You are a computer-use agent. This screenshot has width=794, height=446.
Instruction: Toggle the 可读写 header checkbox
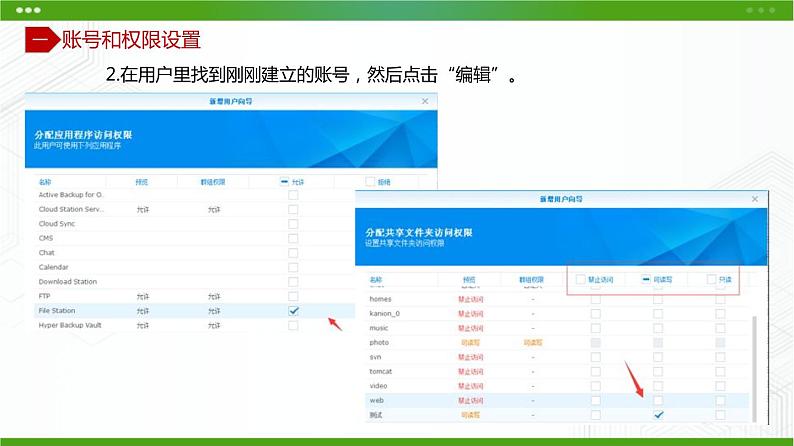(646, 280)
